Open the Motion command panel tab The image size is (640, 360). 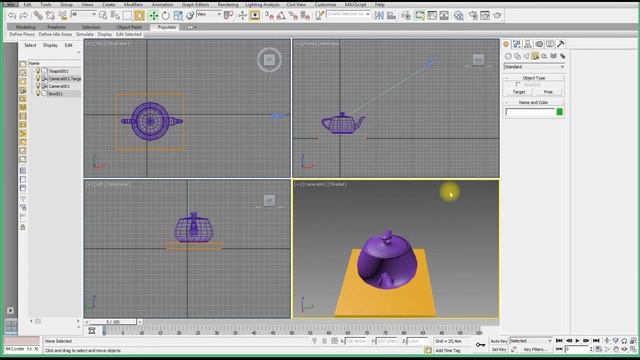(539, 44)
